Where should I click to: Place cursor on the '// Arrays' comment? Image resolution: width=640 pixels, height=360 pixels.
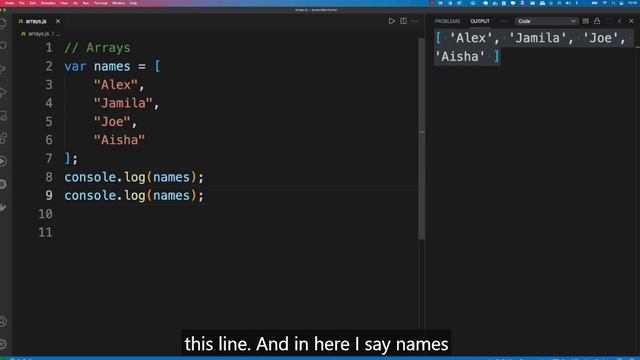(x=97, y=48)
